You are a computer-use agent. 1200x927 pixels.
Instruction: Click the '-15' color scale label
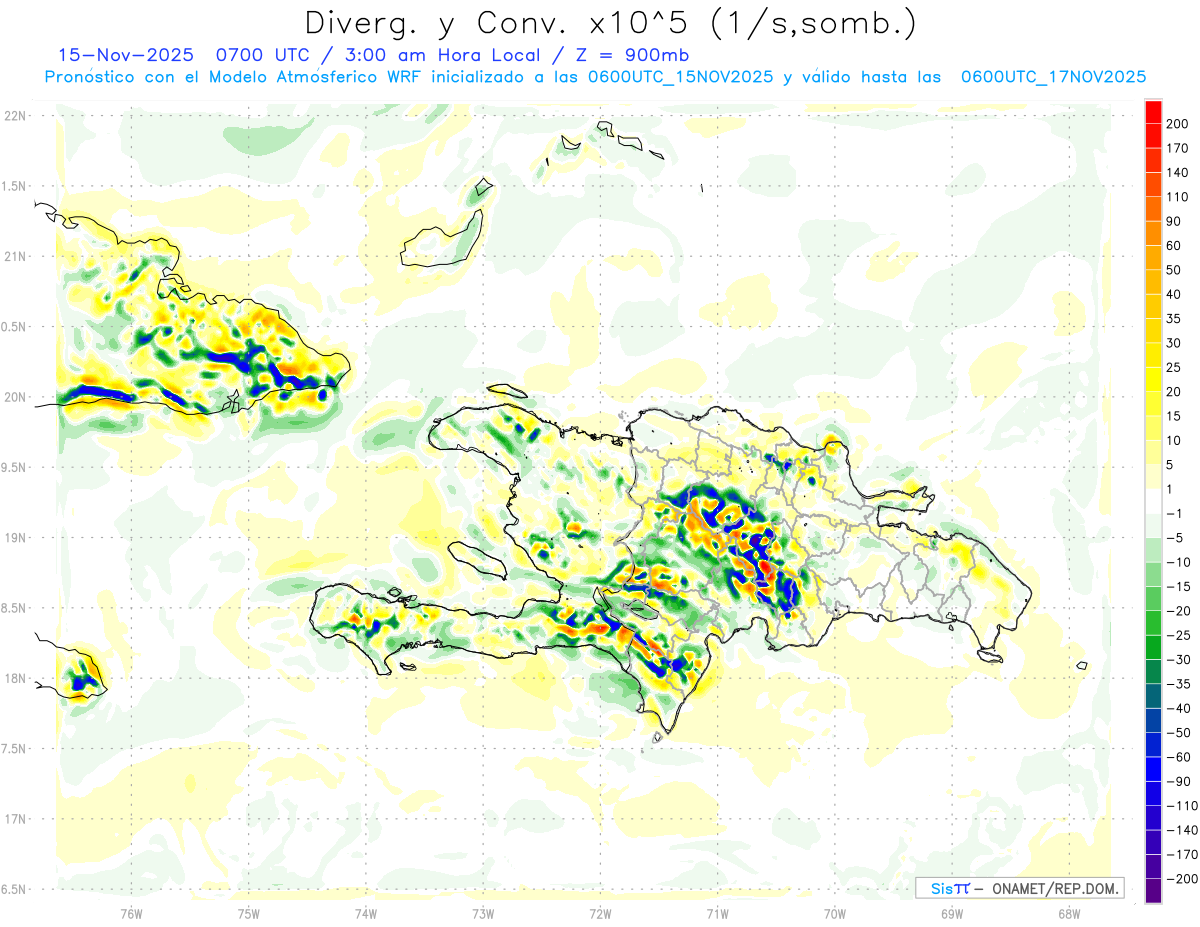tap(1177, 587)
